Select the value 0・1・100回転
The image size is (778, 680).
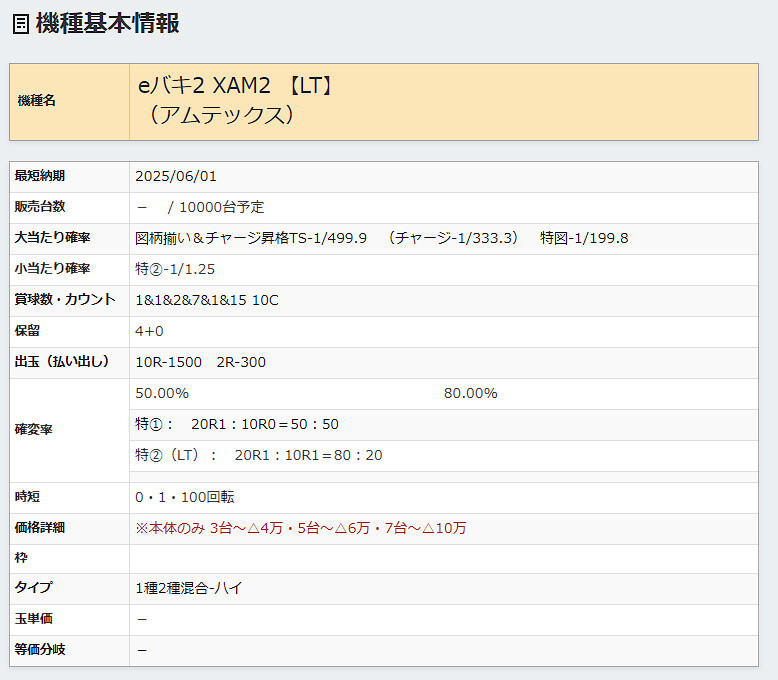point(185,497)
